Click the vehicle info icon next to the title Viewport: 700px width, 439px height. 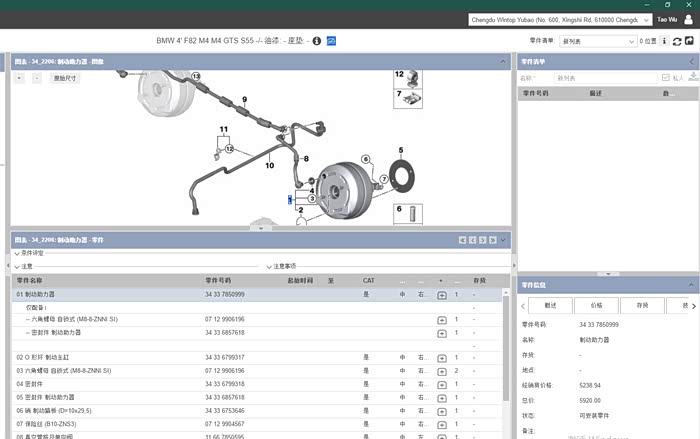coord(317,41)
